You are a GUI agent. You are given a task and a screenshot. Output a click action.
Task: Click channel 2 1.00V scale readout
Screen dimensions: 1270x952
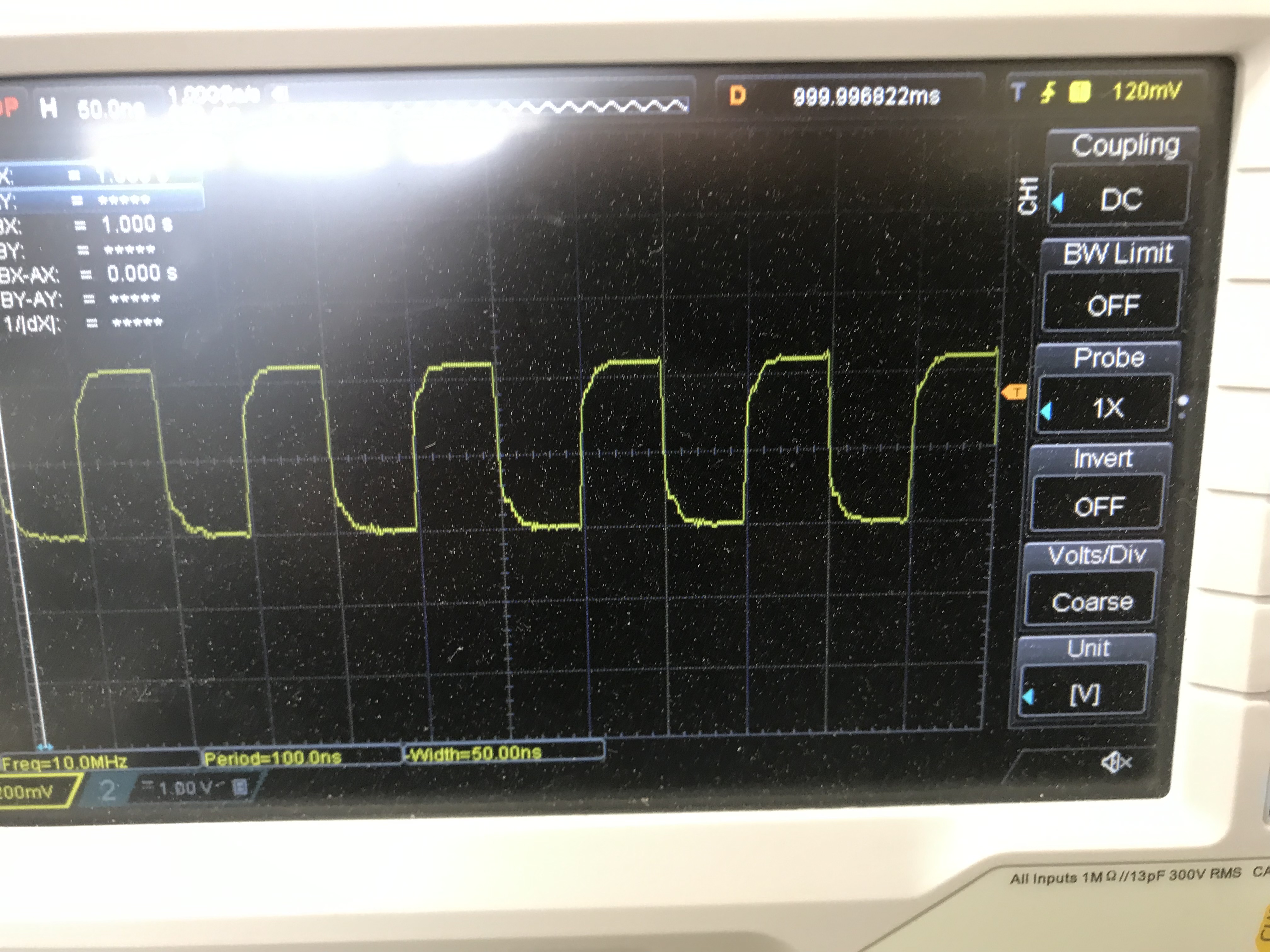[185, 788]
